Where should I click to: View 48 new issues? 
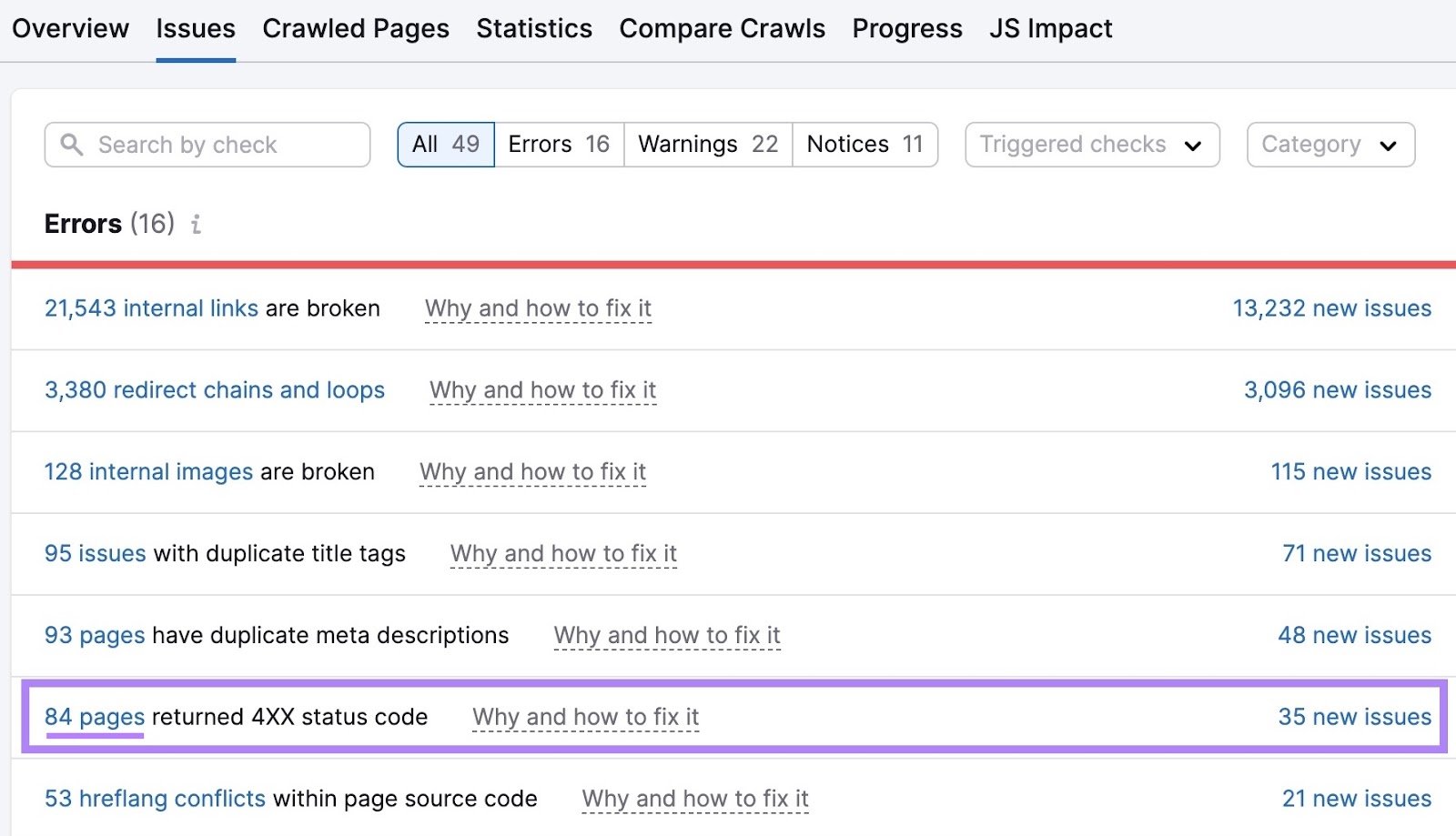pos(1355,636)
